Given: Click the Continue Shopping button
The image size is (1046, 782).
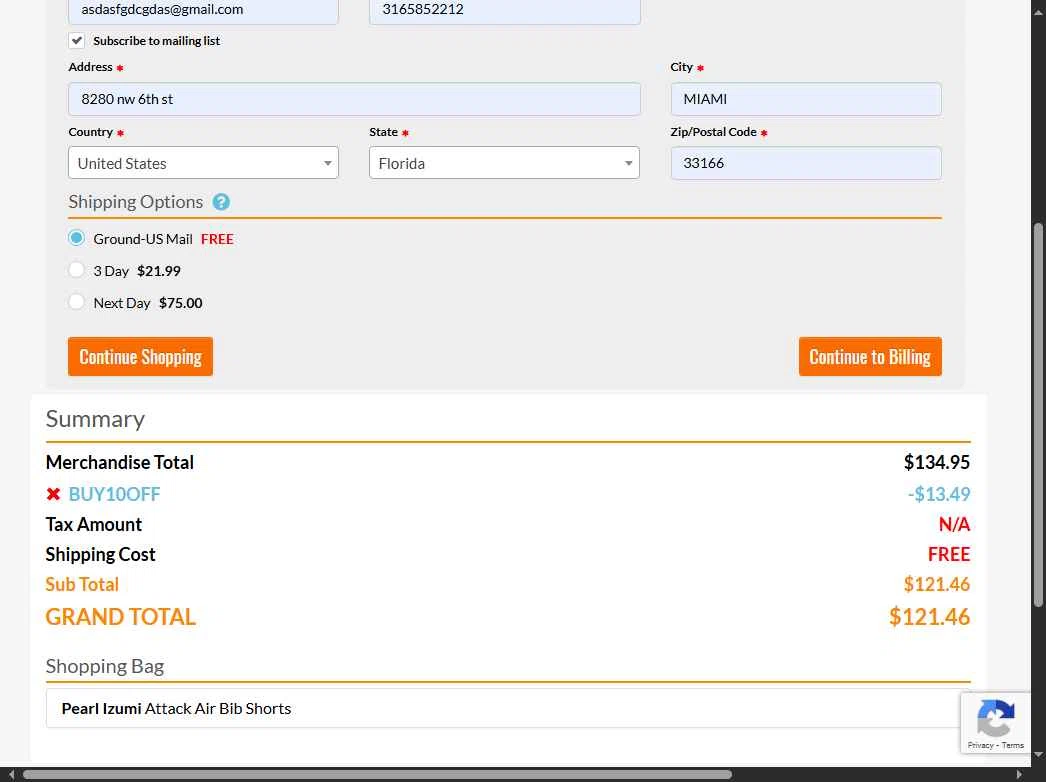Looking at the screenshot, I should point(140,356).
